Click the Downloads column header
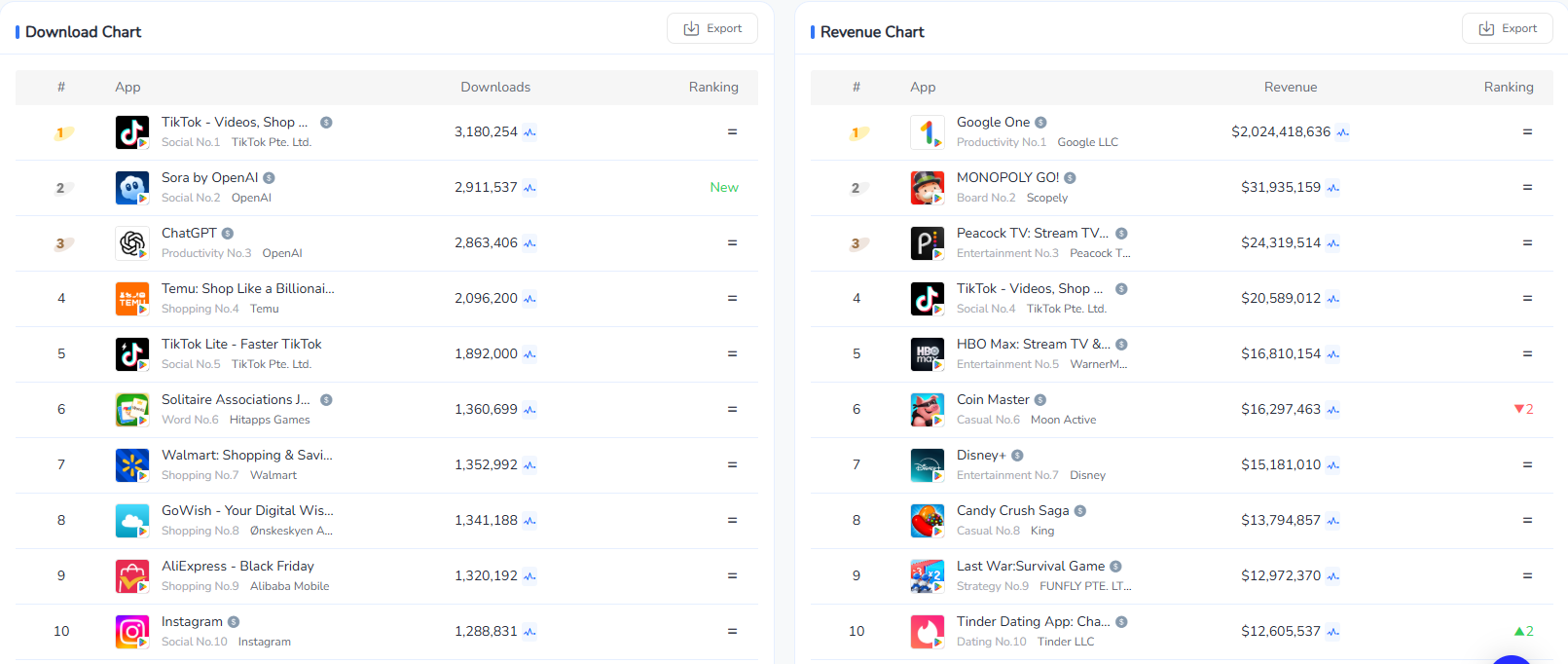The width and height of the screenshot is (1568, 664). click(495, 87)
